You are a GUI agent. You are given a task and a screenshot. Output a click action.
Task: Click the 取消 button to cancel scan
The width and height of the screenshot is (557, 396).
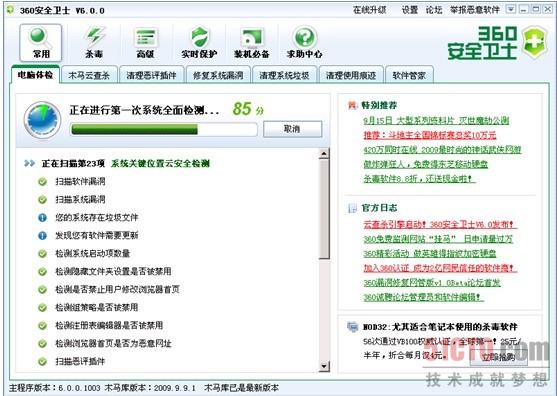click(292, 129)
